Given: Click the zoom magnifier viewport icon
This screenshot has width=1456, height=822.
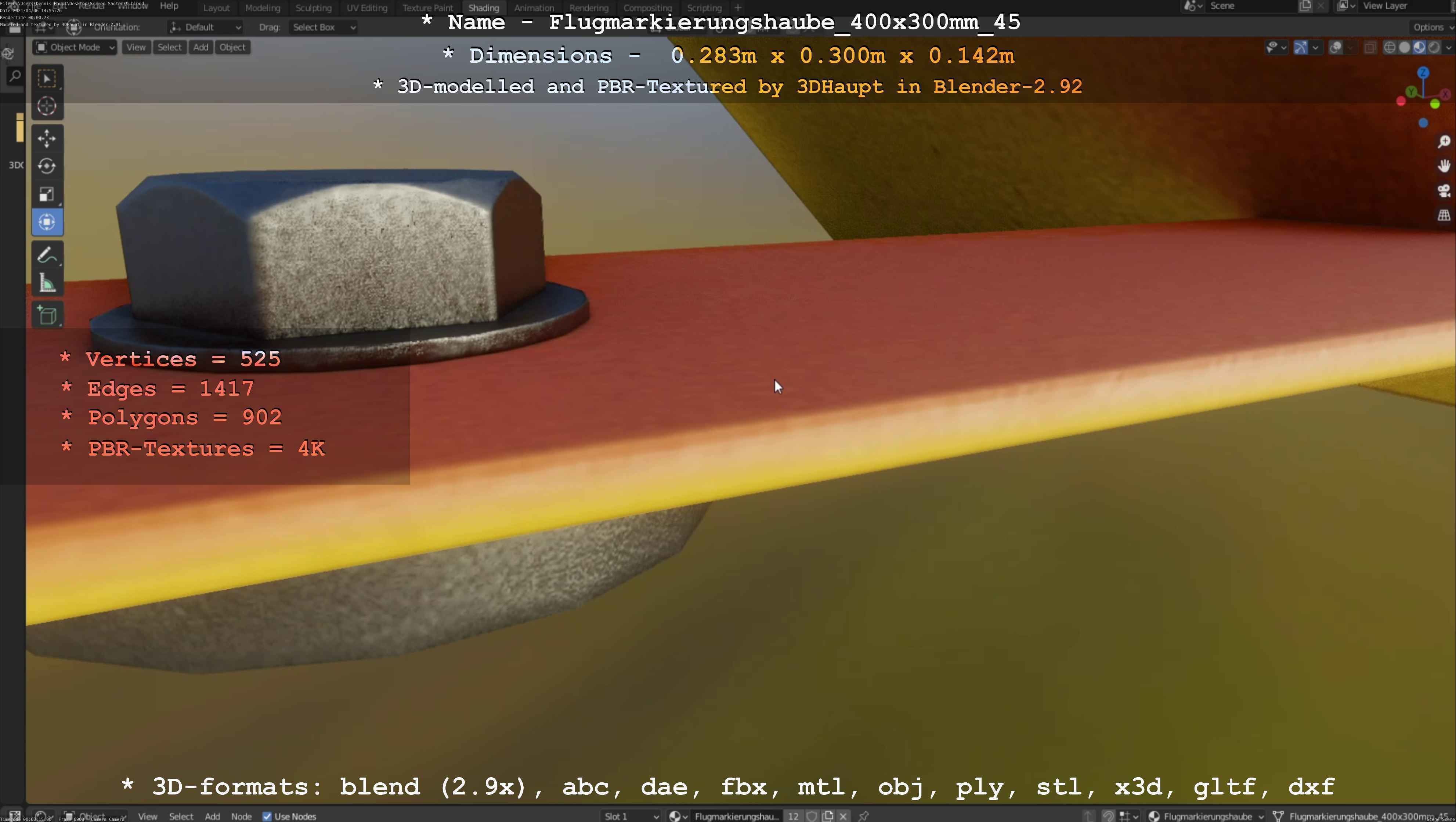Looking at the screenshot, I should pos(1444,142).
